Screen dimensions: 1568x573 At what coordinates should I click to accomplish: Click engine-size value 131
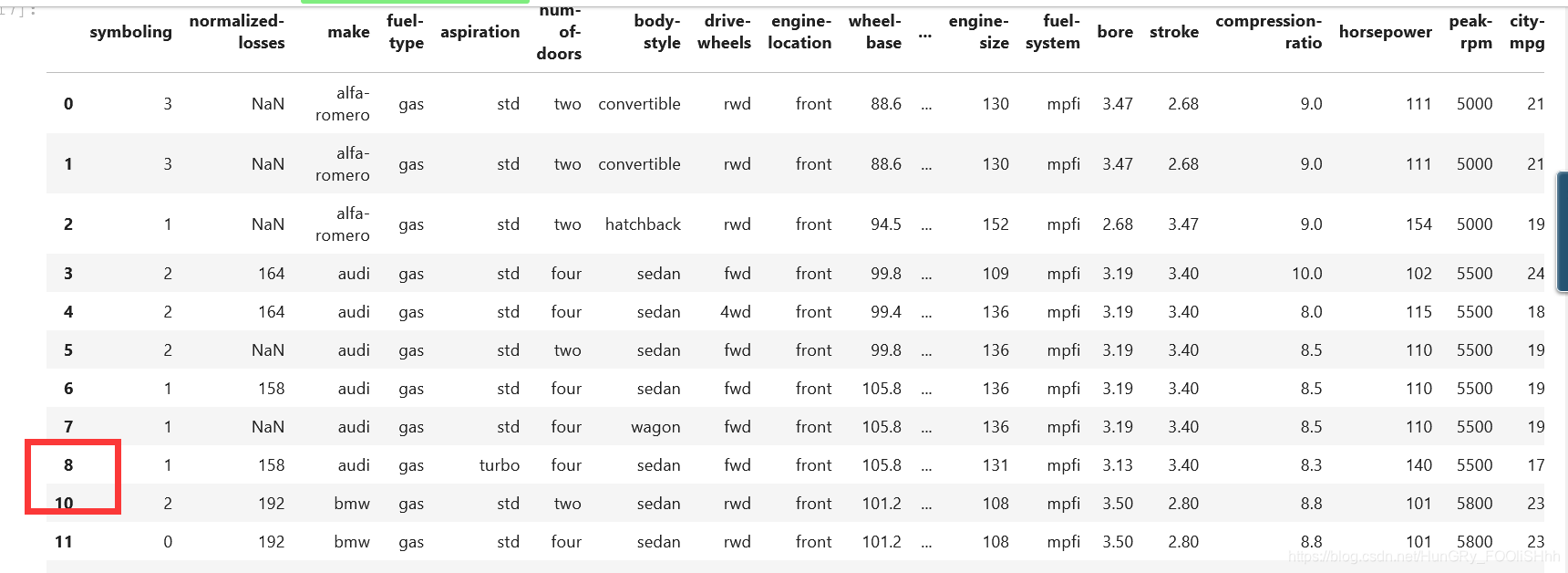coord(995,465)
